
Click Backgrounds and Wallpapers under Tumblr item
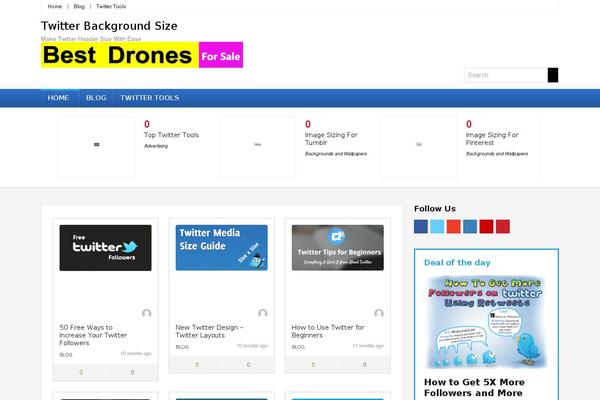tap(336, 153)
